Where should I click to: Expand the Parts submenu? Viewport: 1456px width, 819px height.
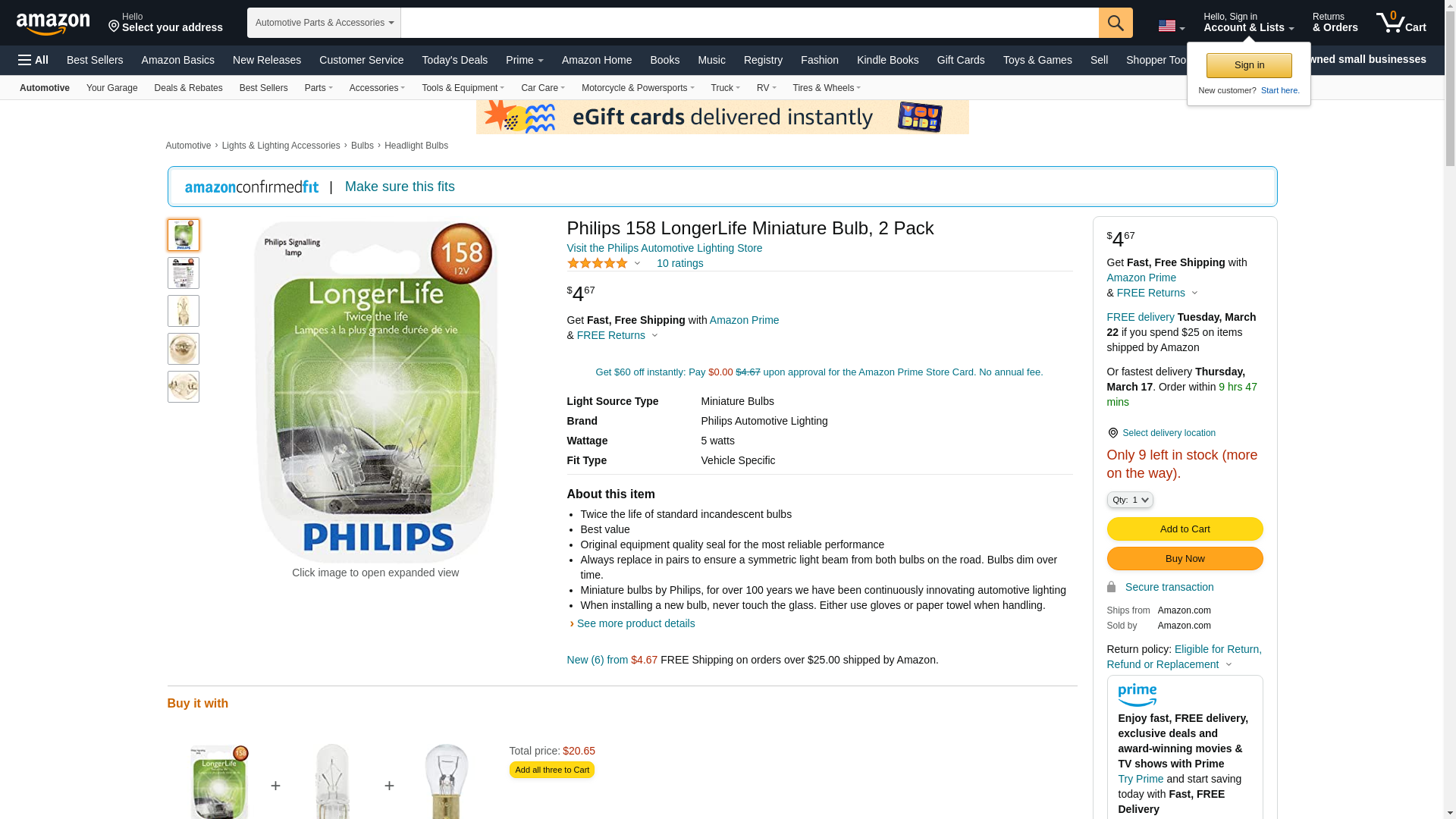point(318,88)
